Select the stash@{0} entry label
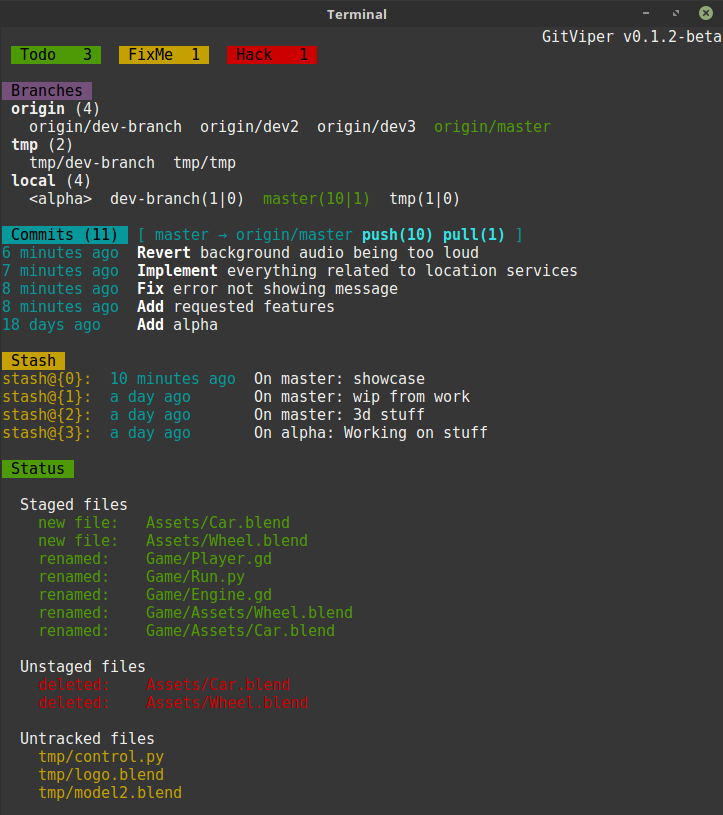The image size is (723, 815). [47, 379]
